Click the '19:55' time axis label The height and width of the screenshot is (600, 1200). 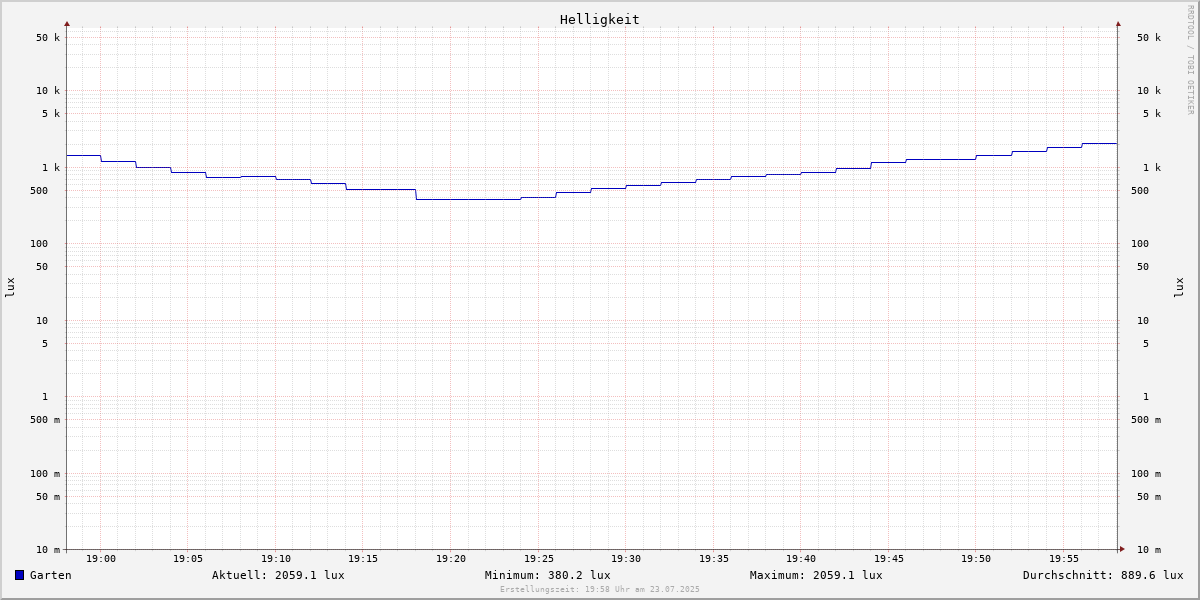1064,559
